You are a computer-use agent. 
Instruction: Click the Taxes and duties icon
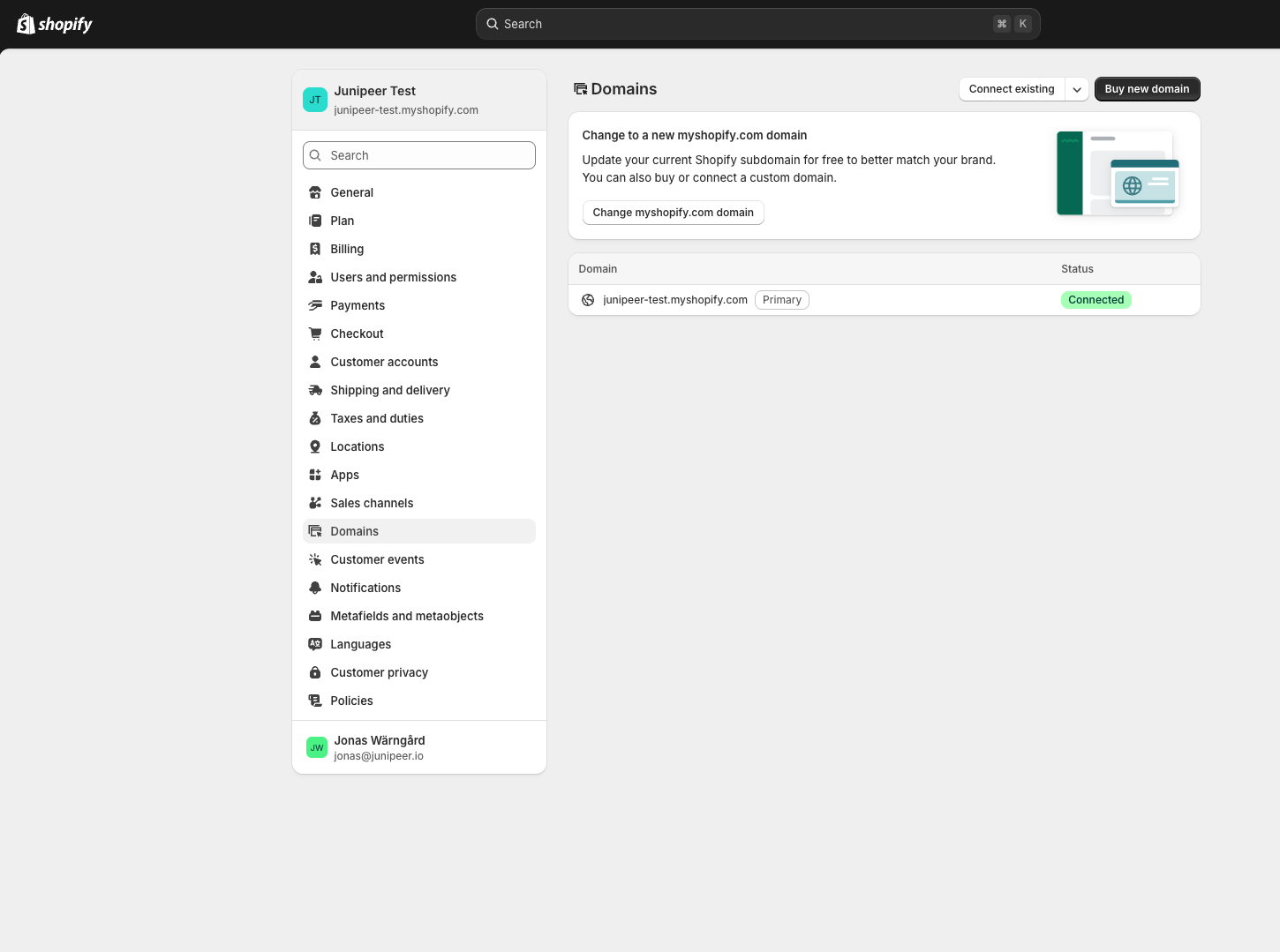315,418
